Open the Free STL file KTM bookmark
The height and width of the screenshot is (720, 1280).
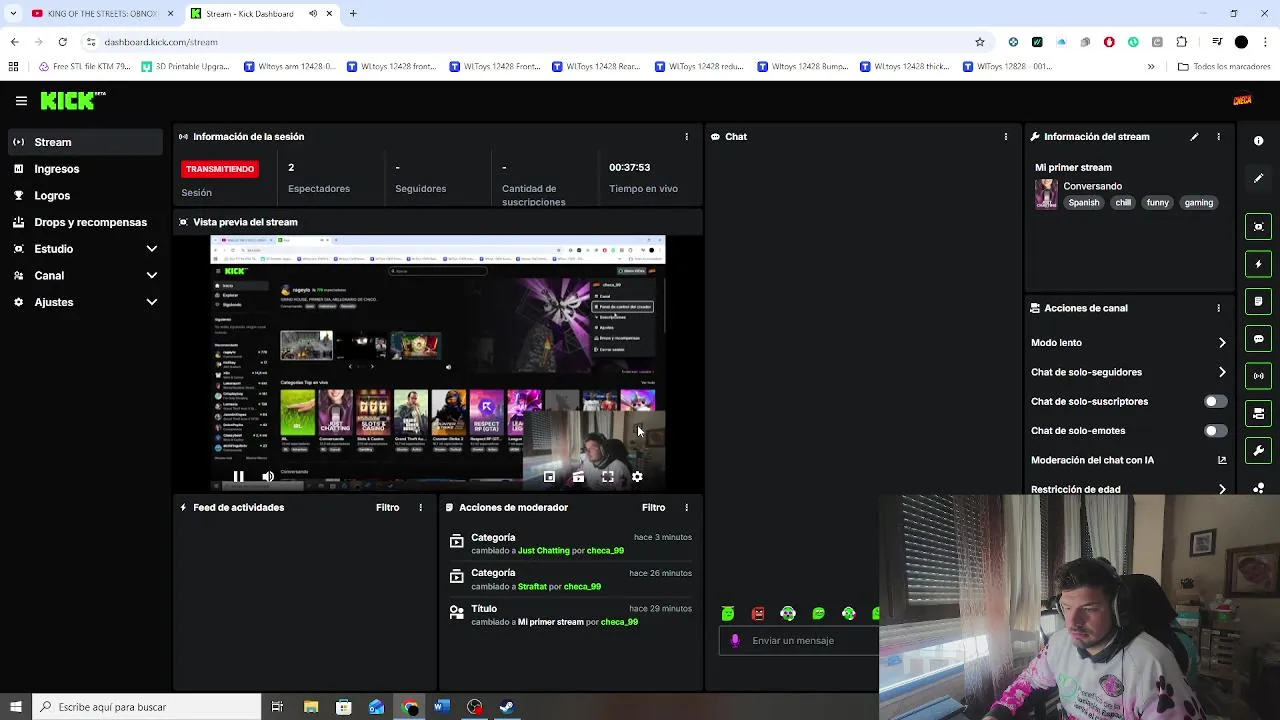coord(86,67)
